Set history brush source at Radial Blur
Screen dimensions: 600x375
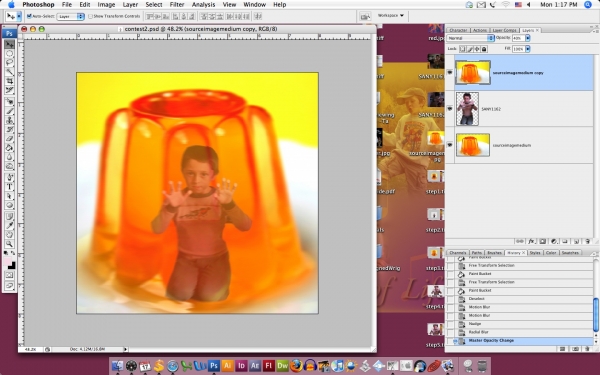(x=451, y=332)
